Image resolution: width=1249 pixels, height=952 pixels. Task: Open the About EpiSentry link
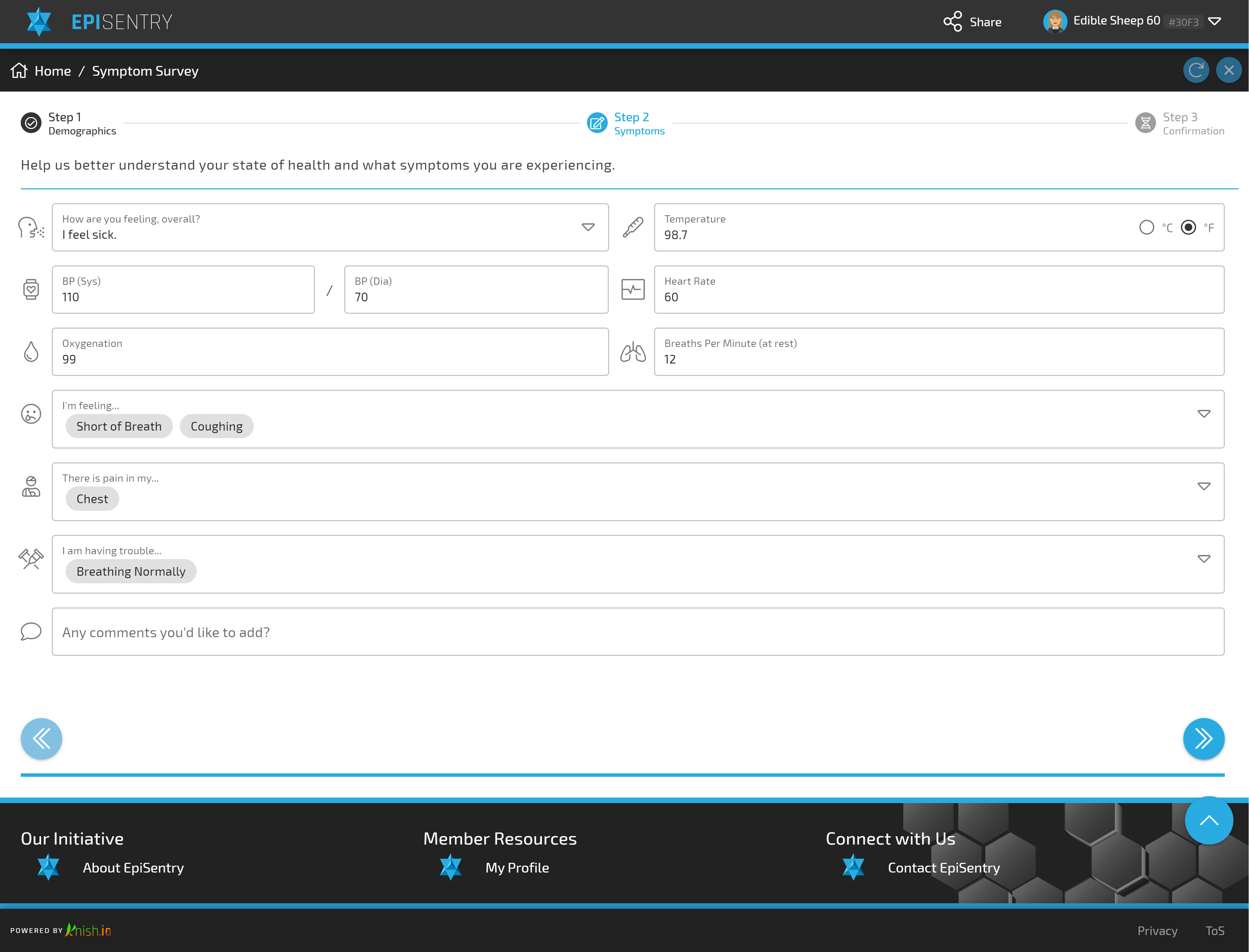click(x=133, y=868)
